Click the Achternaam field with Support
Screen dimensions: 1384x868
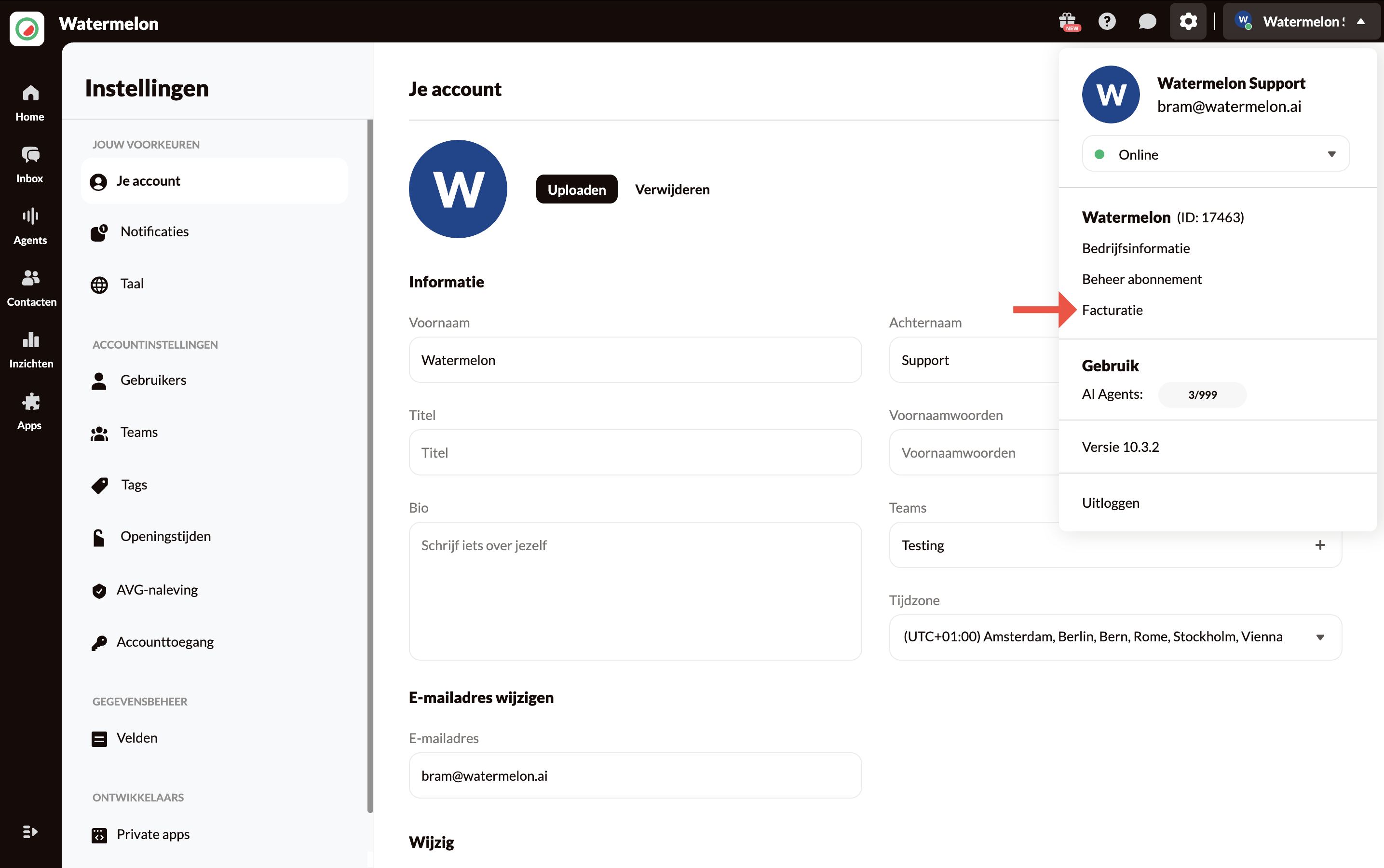pyautogui.click(x=974, y=360)
